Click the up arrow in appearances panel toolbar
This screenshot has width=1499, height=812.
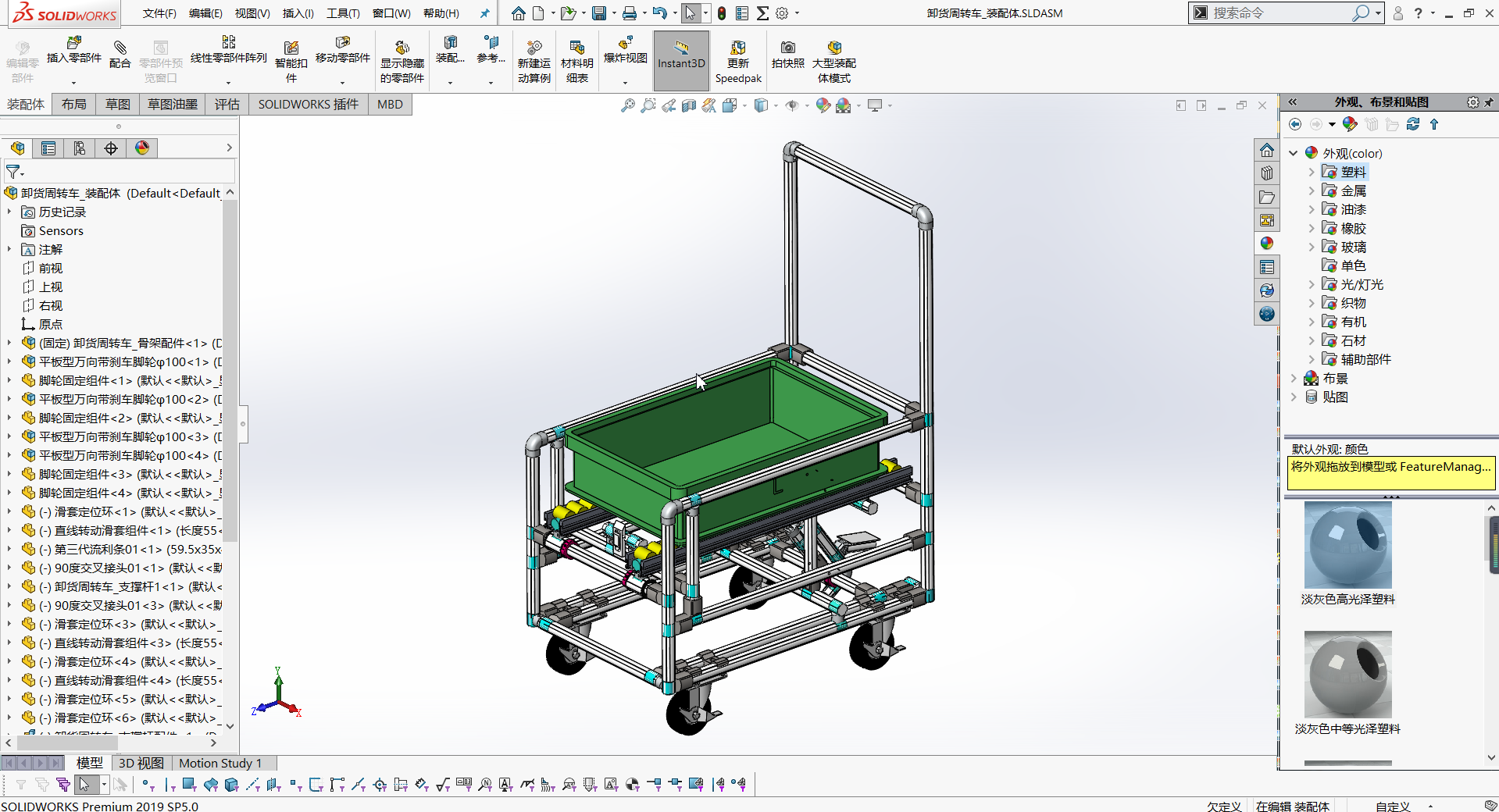(x=1434, y=124)
